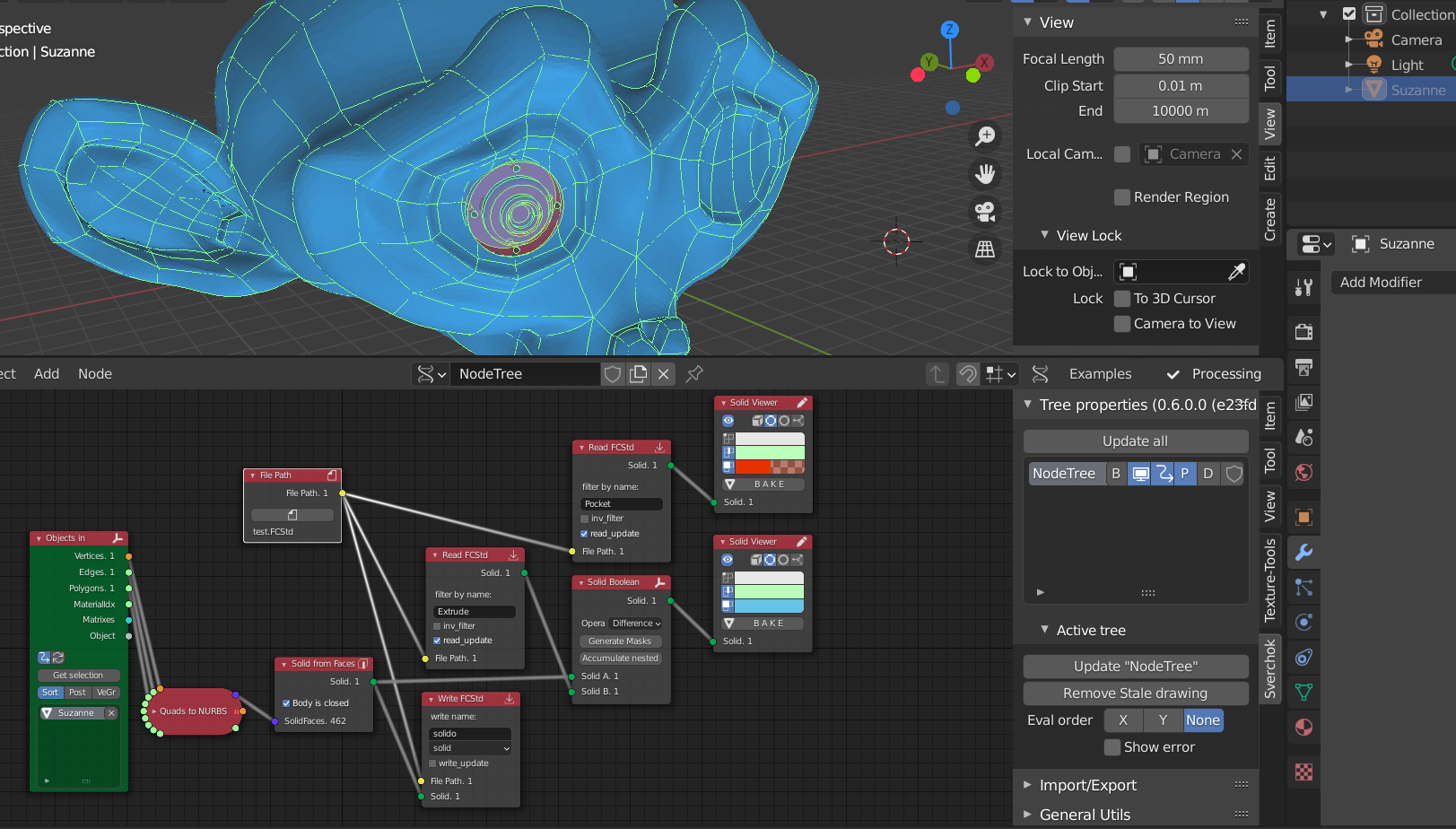Collapse the View panel
1456x829 pixels.
(1027, 22)
